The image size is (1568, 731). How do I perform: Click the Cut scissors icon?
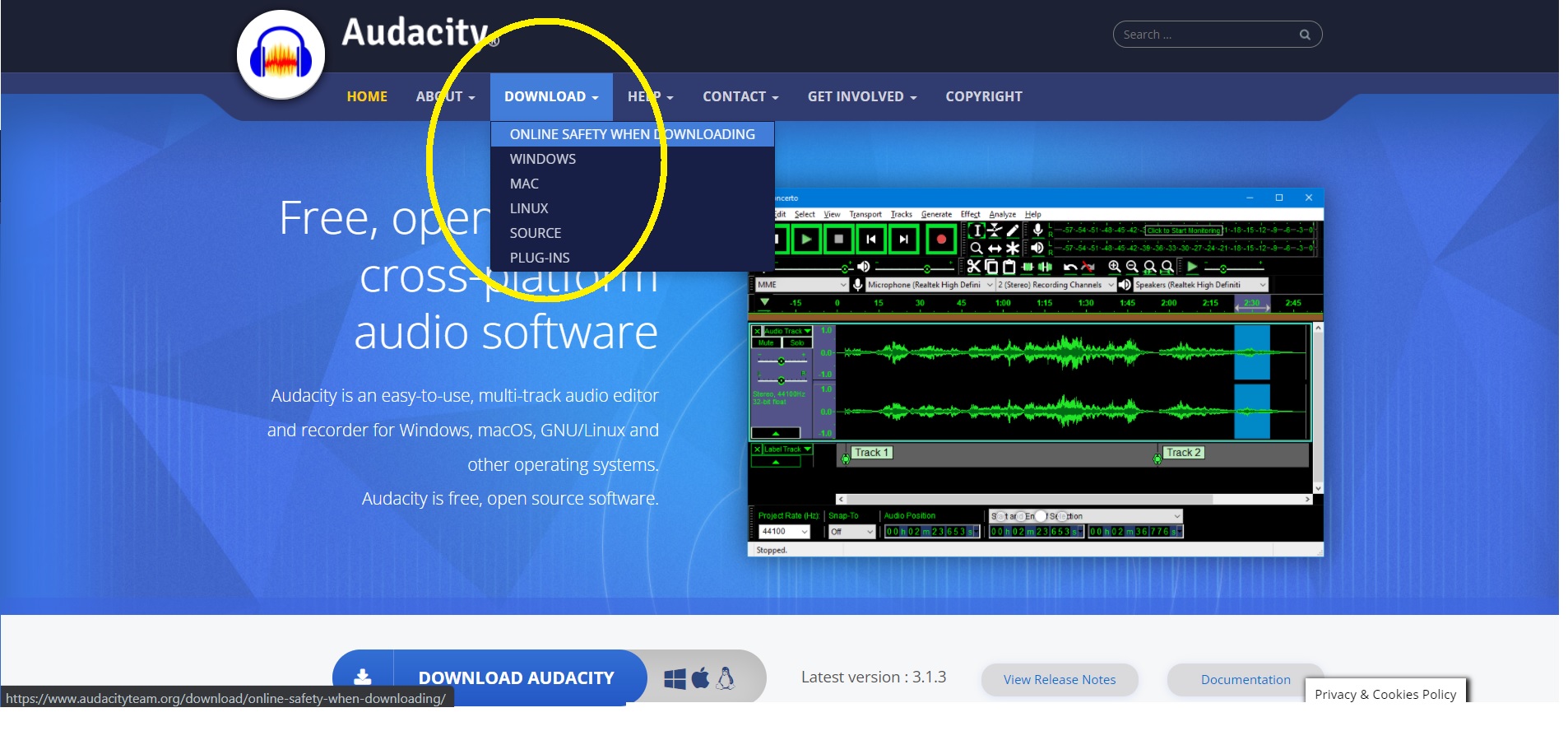974,267
